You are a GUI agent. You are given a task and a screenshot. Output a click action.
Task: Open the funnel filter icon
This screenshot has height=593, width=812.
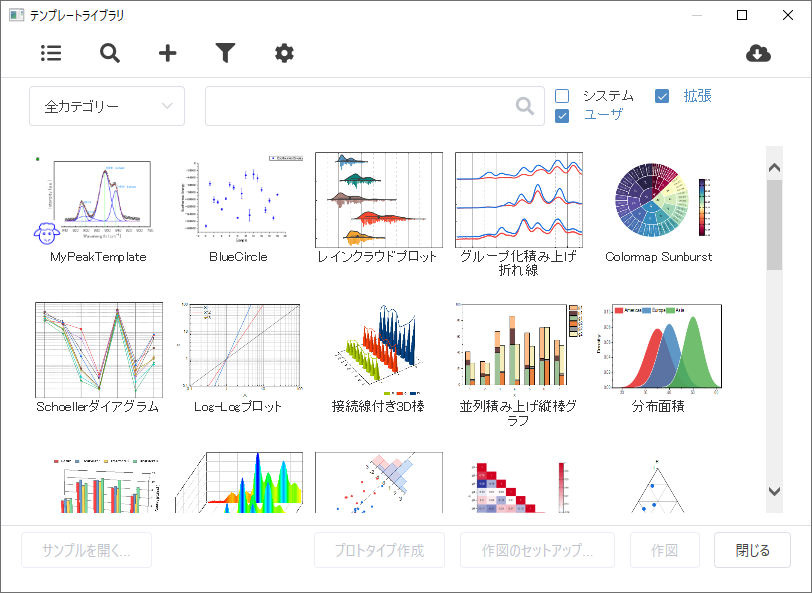(x=225, y=53)
